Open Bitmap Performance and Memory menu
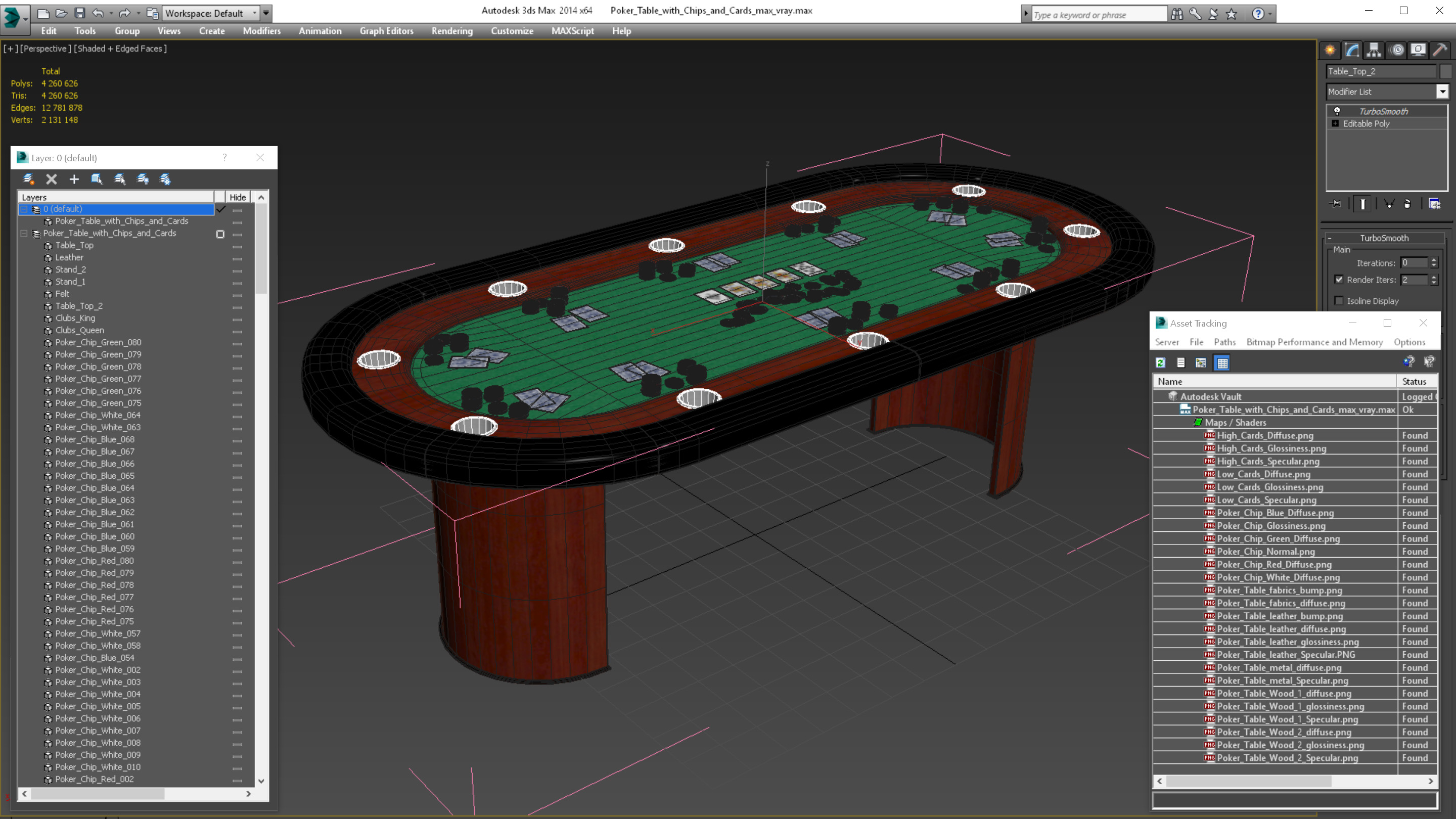 tap(1314, 342)
